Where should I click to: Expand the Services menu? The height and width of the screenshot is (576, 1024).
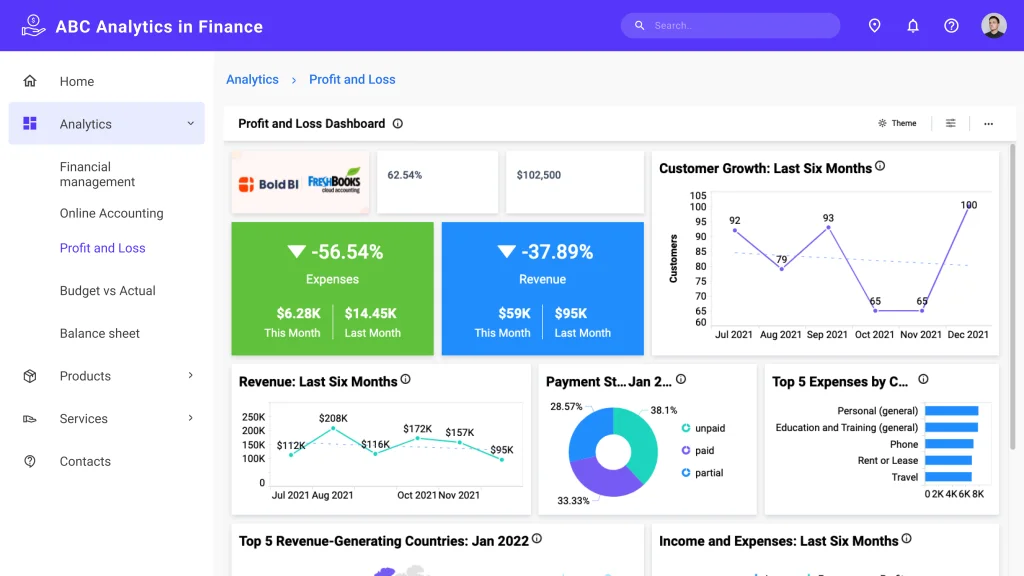(x=83, y=418)
